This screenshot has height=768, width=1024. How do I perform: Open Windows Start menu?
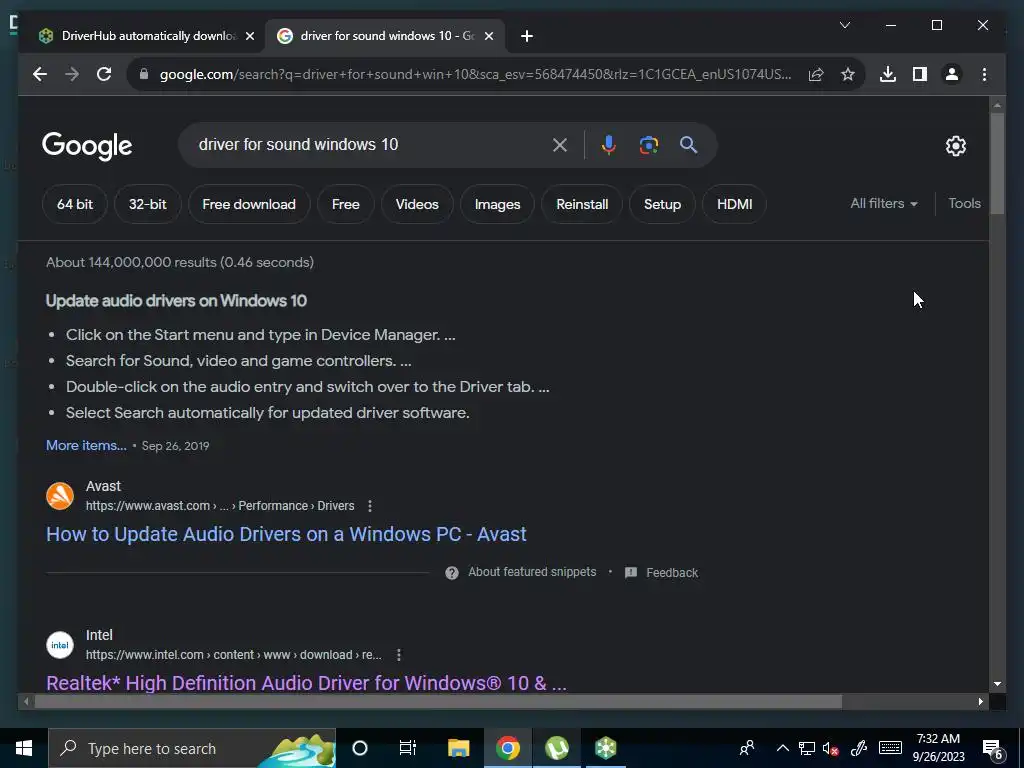click(x=24, y=748)
